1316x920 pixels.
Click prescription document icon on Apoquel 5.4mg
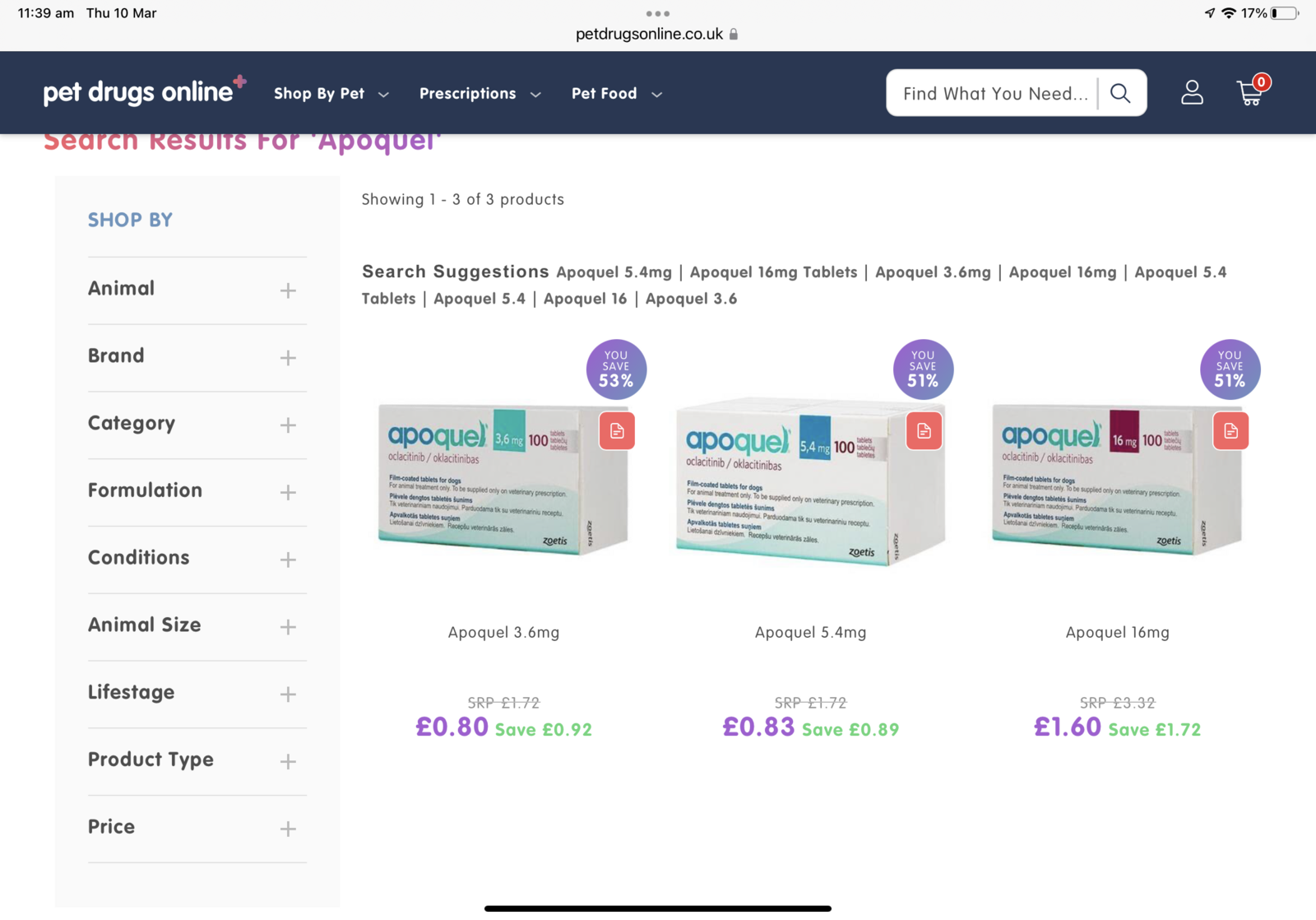click(x=924, y=431)
